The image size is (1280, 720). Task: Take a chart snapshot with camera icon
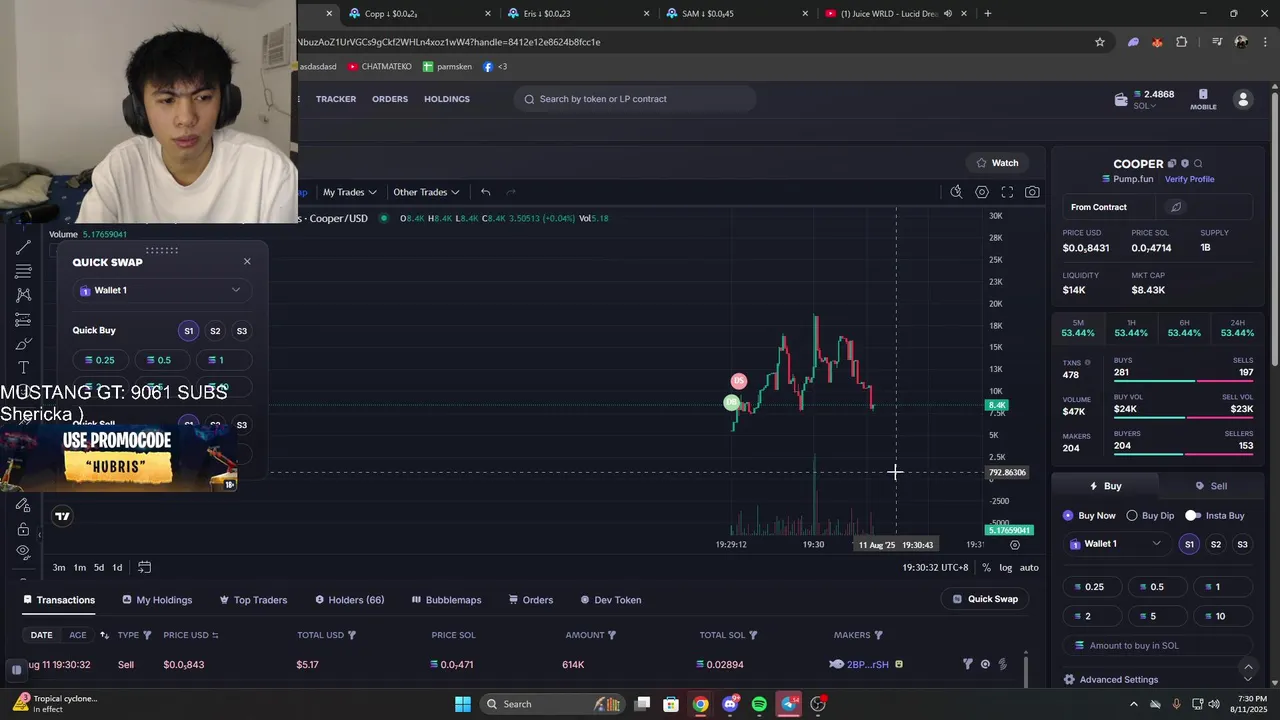pyautogui.click(x=1032, y=192)
